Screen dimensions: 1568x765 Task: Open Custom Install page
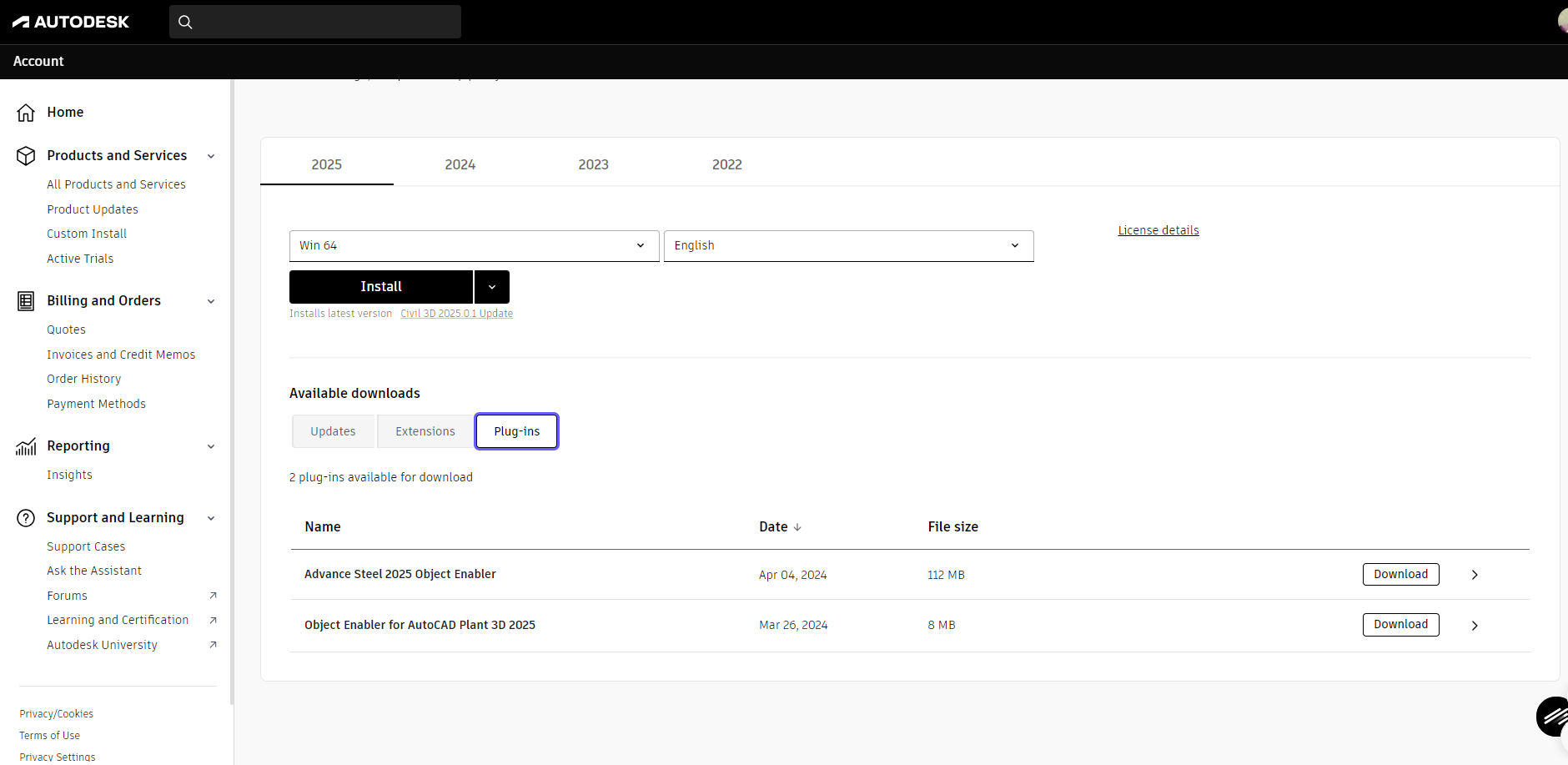click(x=87, y=234)
